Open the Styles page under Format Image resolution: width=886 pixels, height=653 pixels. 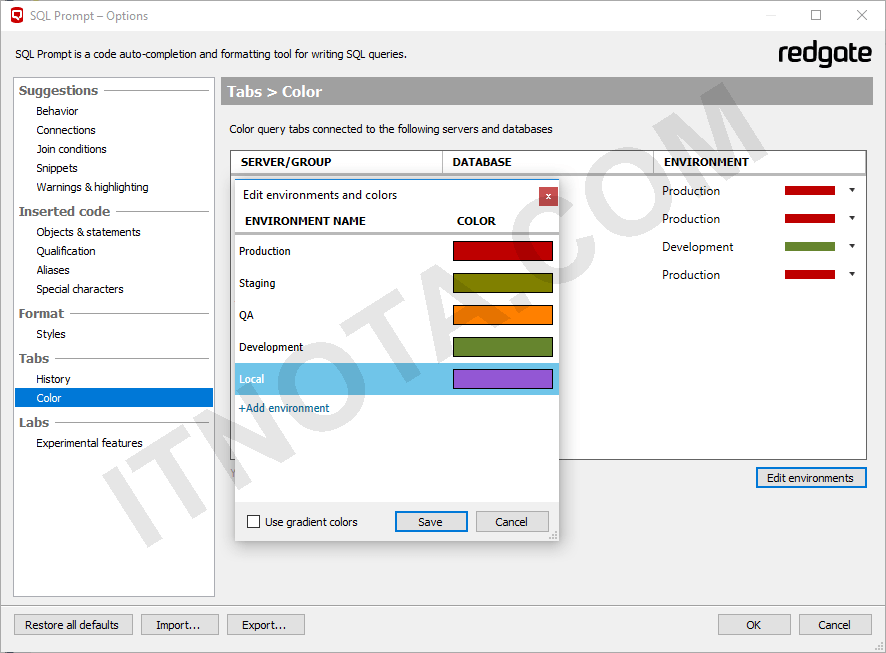coord(53,333)
